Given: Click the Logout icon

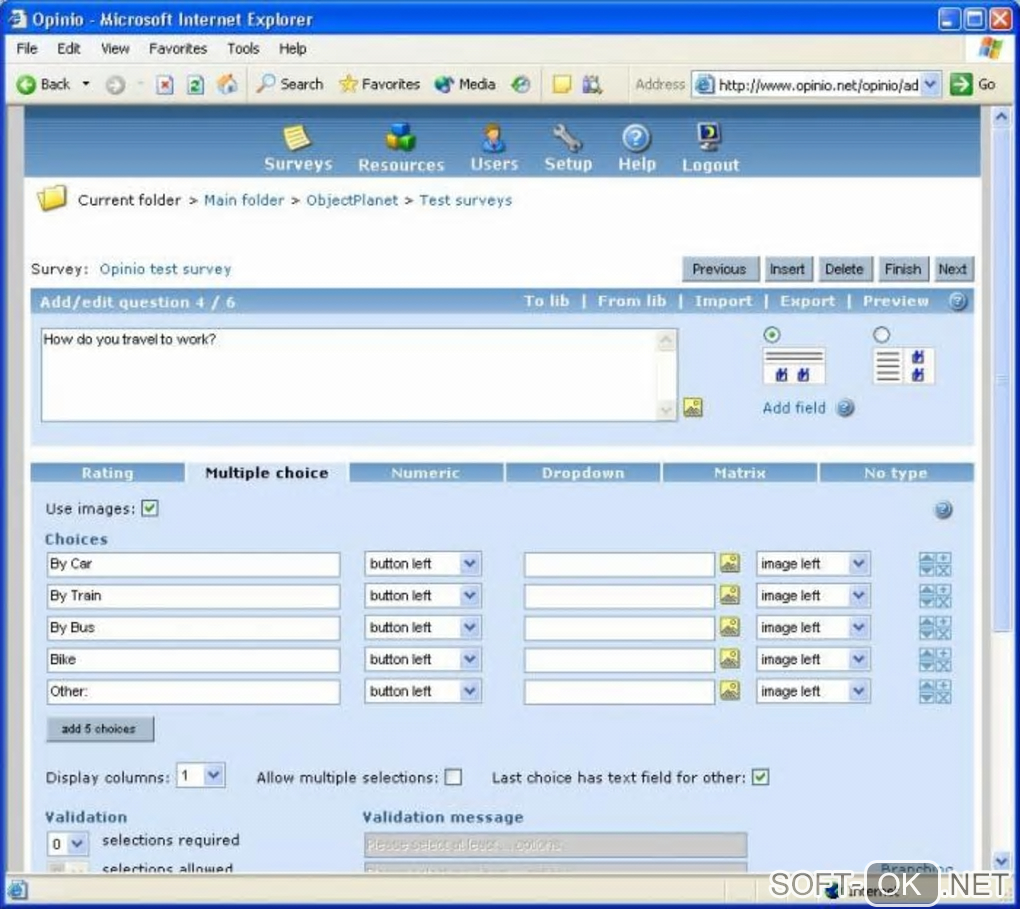Looking at the screenshot, I should 709,137.
